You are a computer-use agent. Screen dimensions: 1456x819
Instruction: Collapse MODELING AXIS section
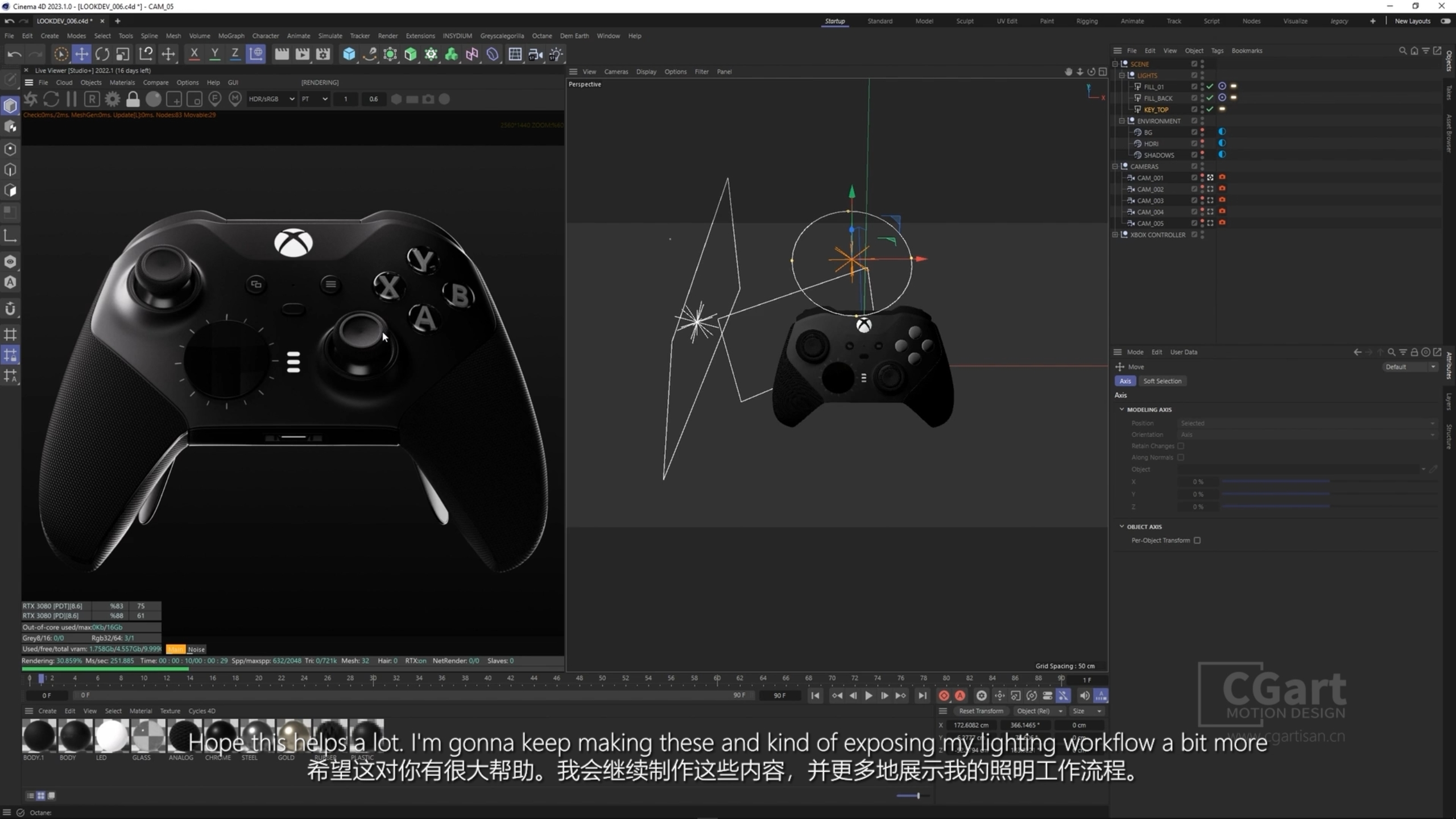1122,409
